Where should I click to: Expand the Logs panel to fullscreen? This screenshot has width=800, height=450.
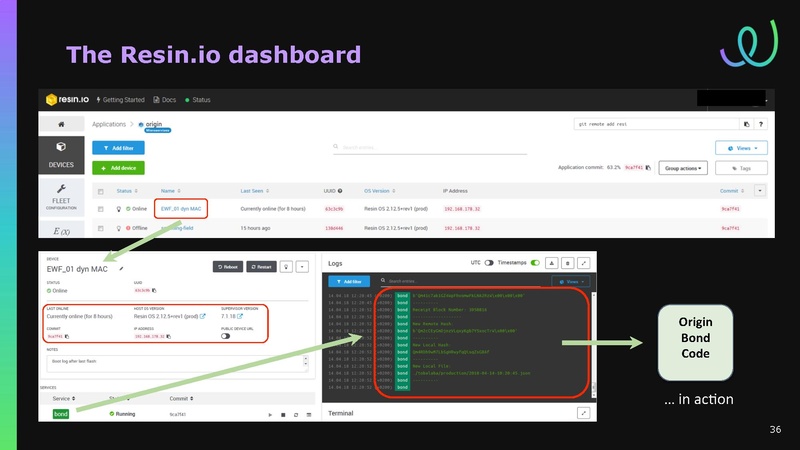tap(584, 263)
